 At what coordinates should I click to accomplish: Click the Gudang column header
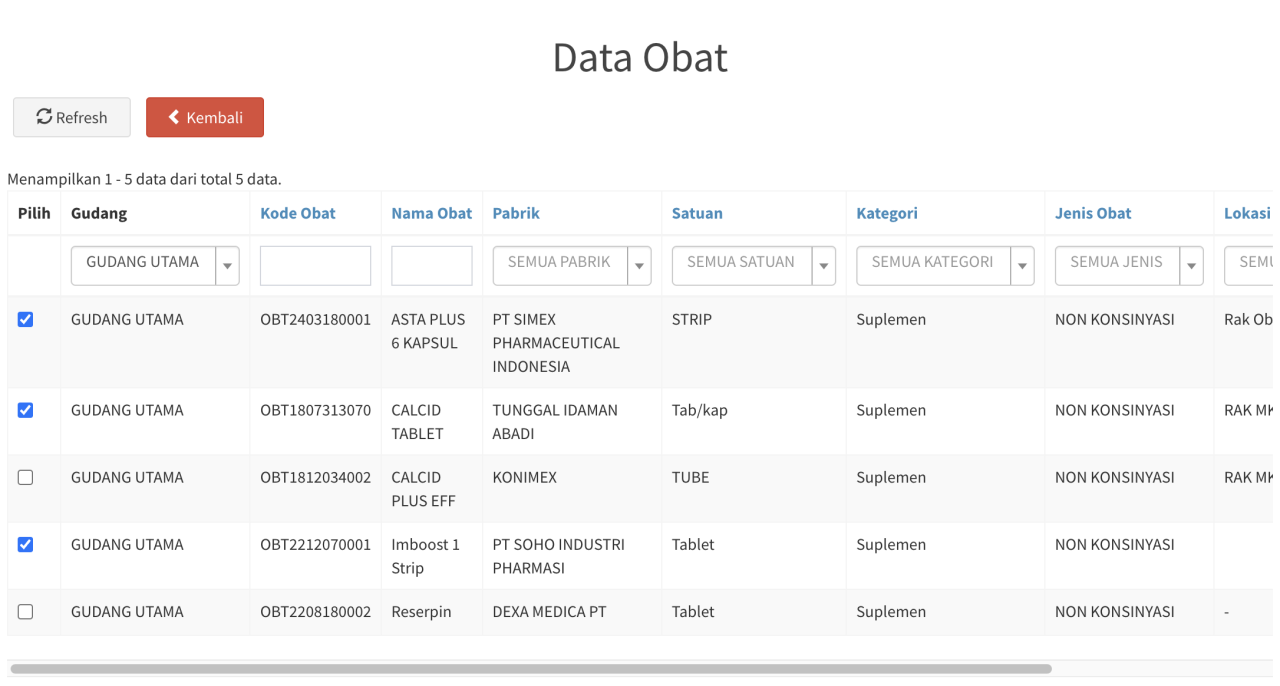pyautogui.click(x=99, y=213)
